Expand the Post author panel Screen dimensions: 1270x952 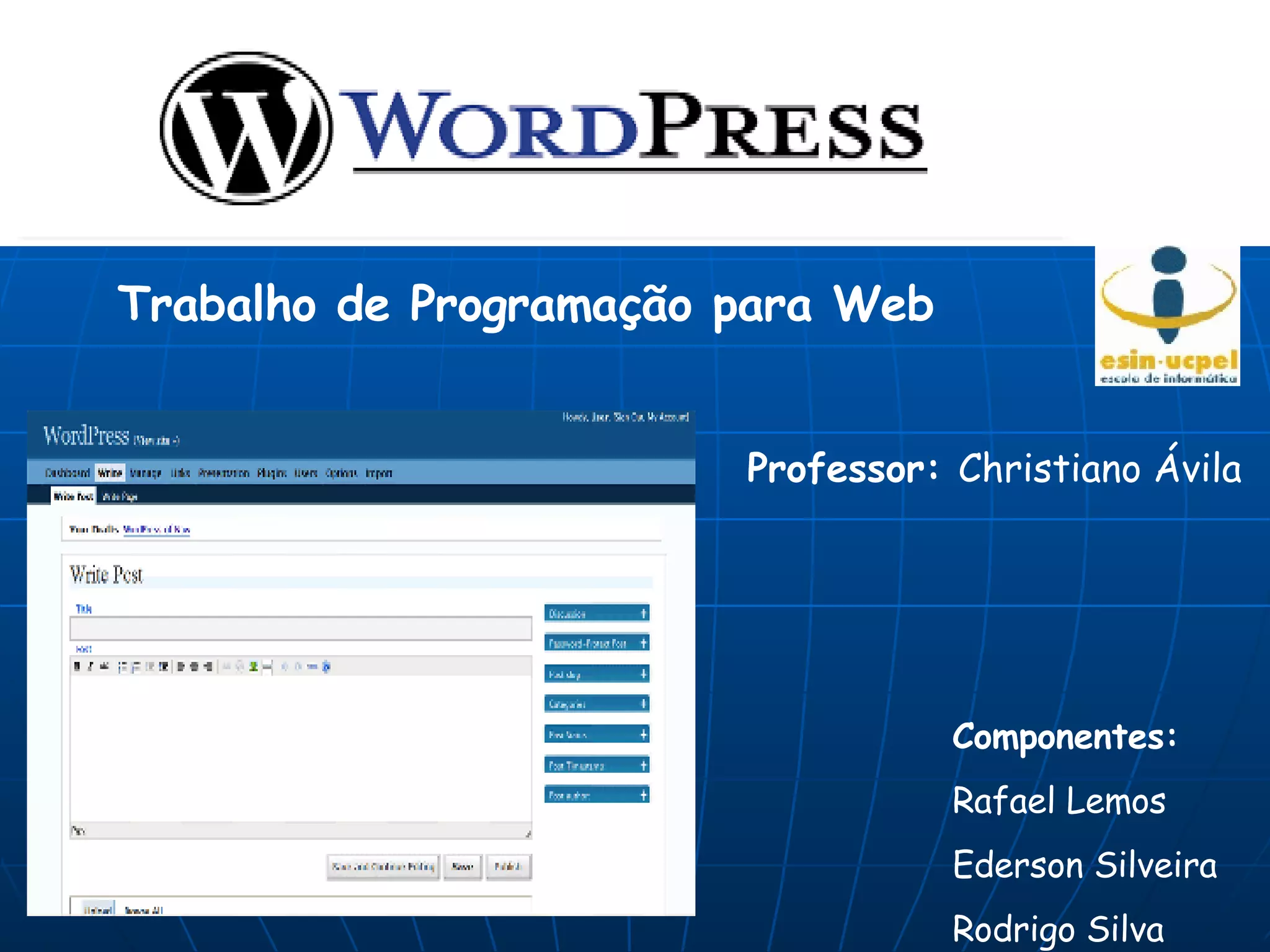[x=643, y=795]
